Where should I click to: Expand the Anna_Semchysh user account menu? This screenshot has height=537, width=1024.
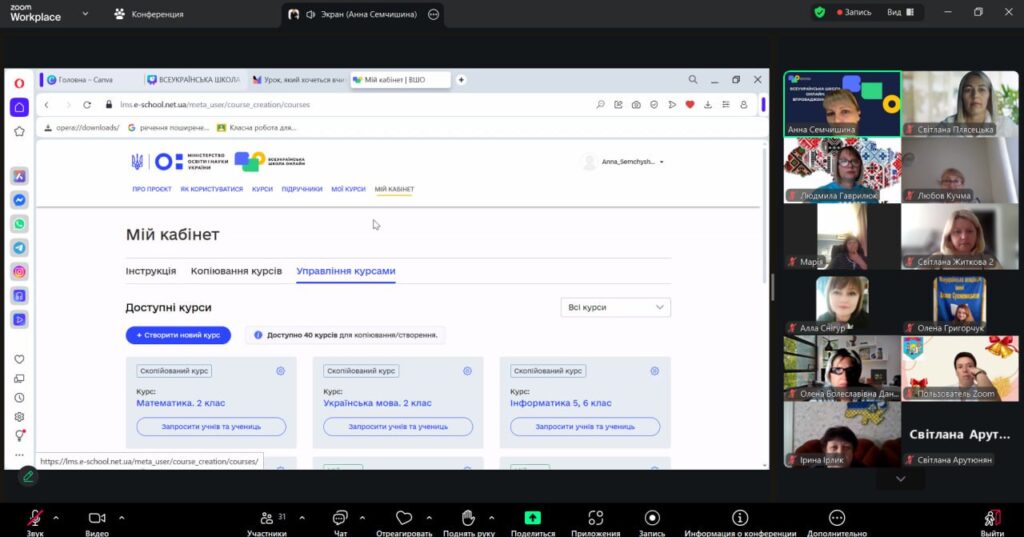pyautogui.click(x=622, y=162)
